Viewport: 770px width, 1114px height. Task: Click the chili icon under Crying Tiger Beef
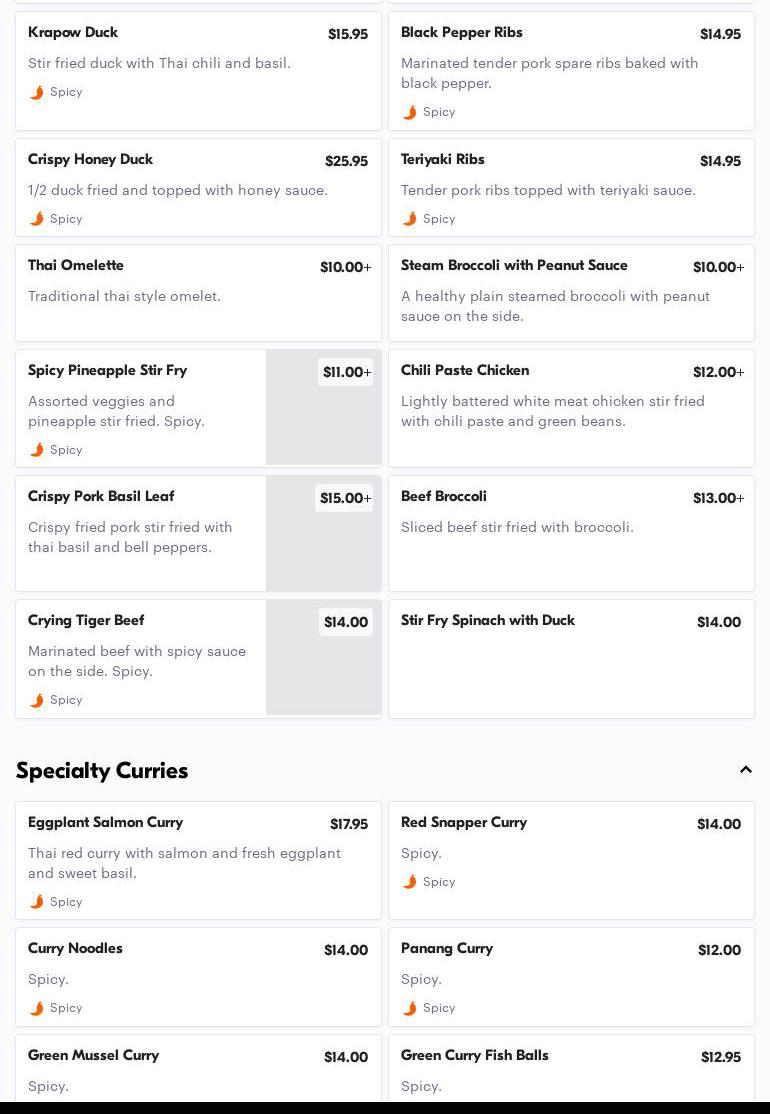click(x=37, y=700)
